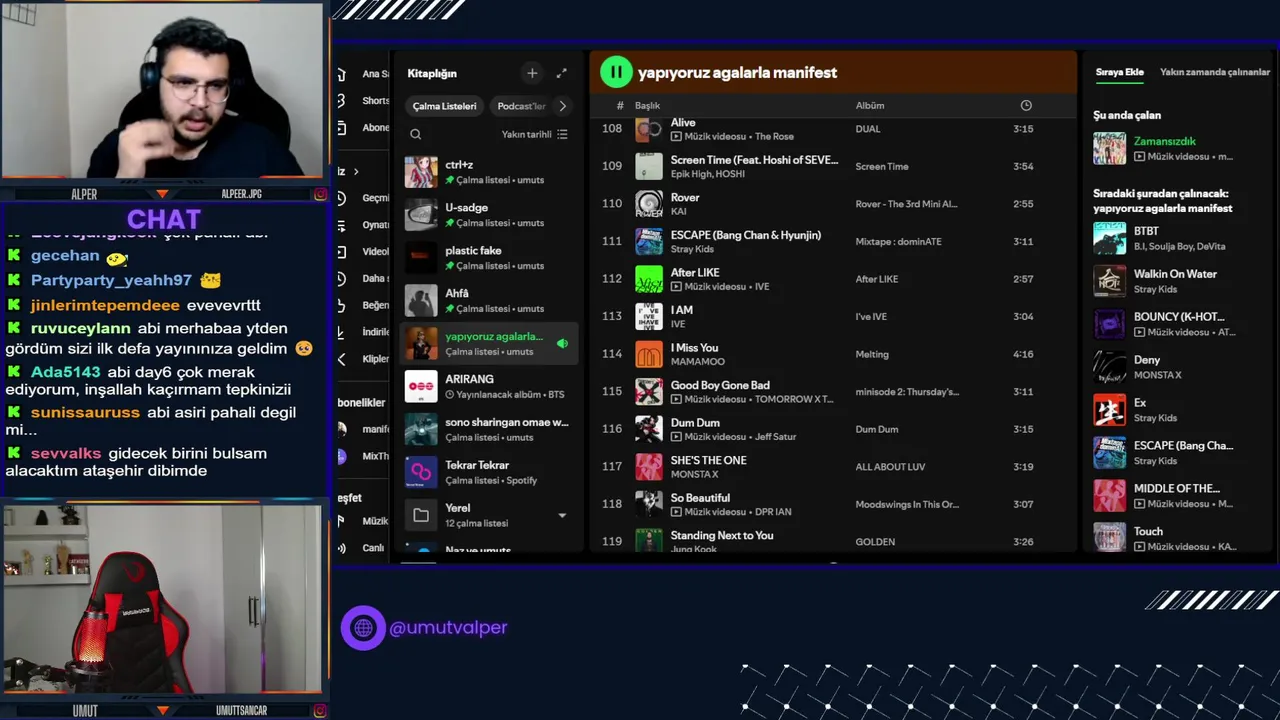Screen dimensions: 1280x720
Task: Click Zamansızdık now-playing cover art
Action: 1109,148
